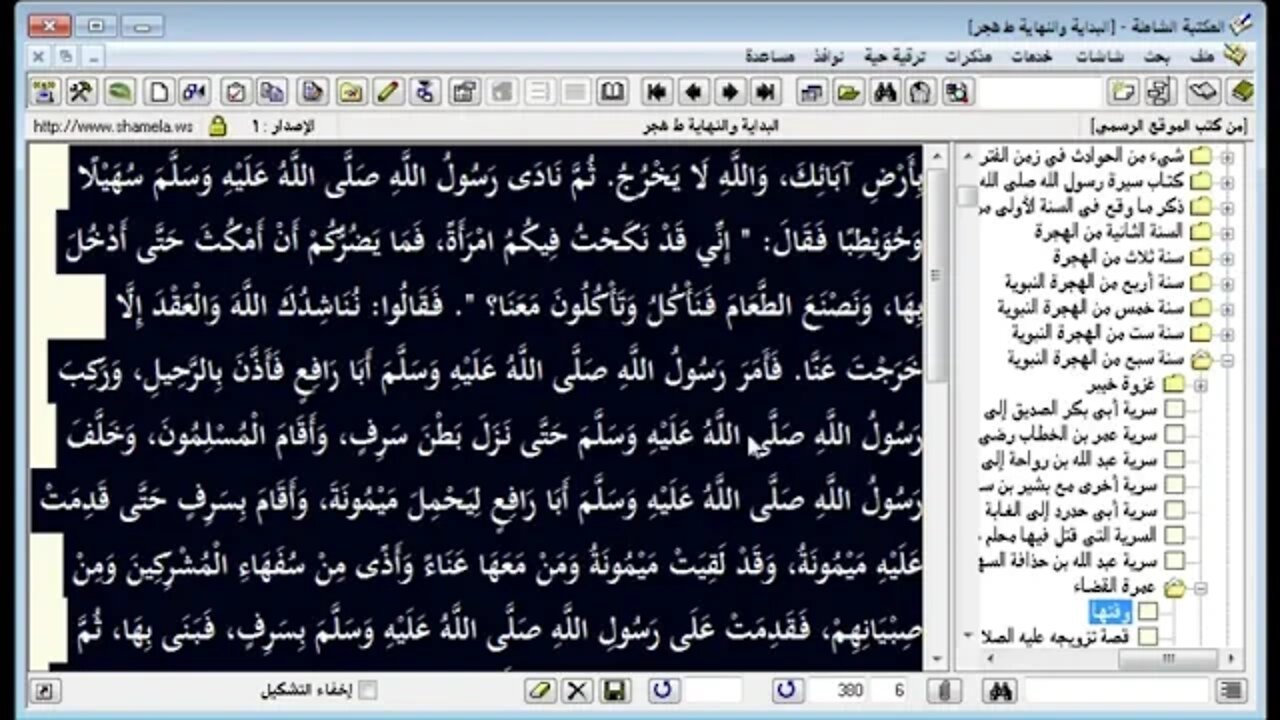
Task: Click the hammer and wrench tools icon
Action: [x=81, y=93]
